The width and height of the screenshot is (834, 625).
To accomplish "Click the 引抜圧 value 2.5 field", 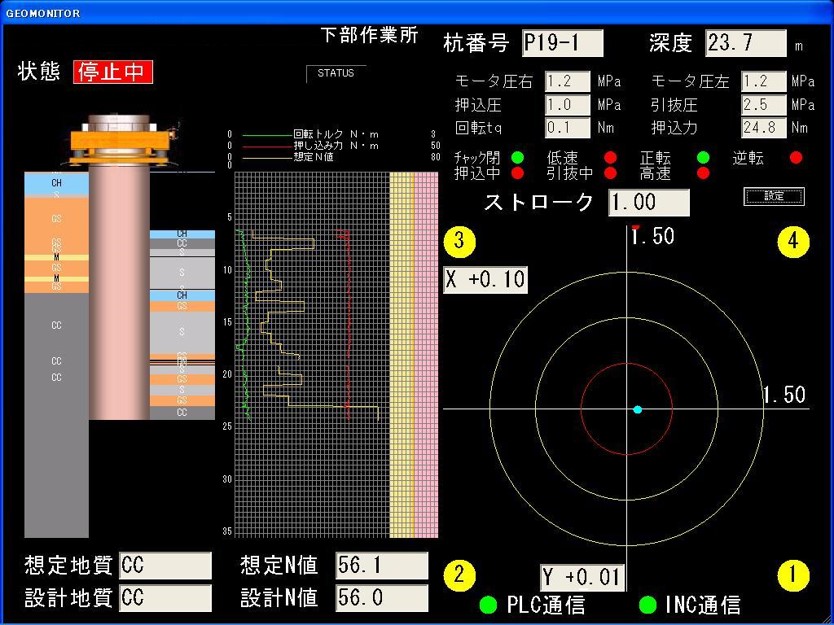I will (763, 105).
